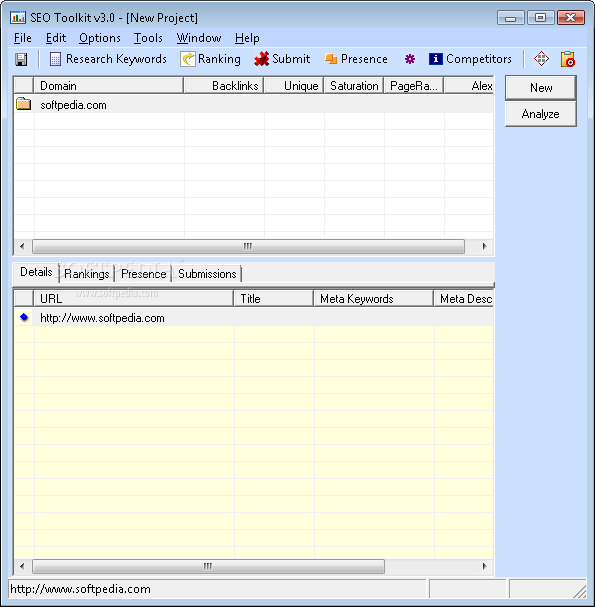This screenshot has width=595, height=607.
Task: Open the Competitors tool
Action: (470, 59)
